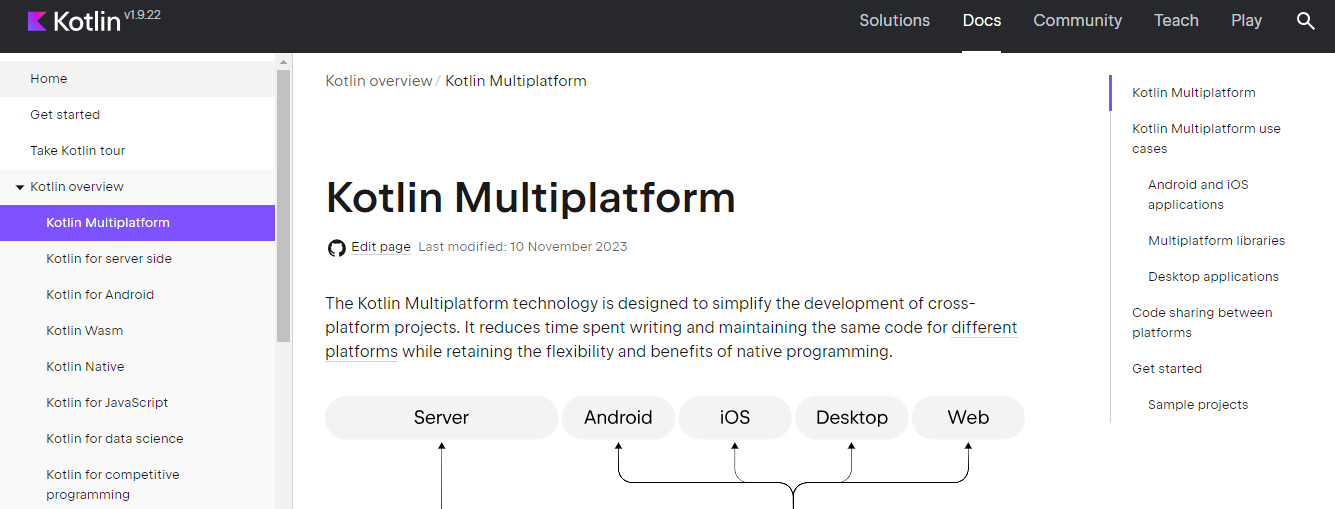
Task: Select the Docs tab in header
Action: [x=981, y=21]
